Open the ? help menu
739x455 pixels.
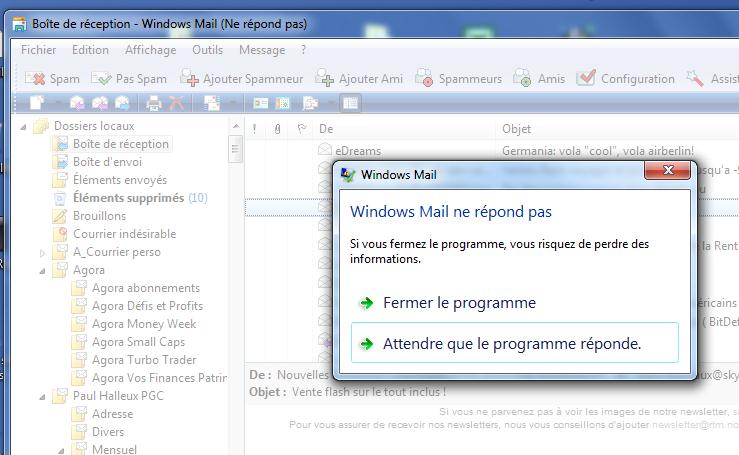pos(304,50)
